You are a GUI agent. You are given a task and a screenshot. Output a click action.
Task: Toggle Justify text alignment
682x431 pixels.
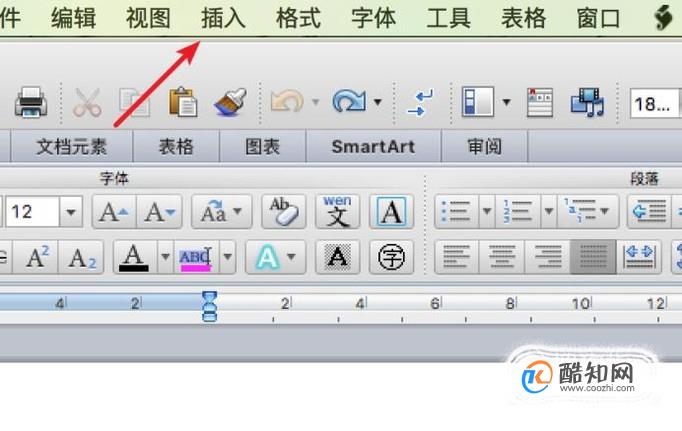593,257
